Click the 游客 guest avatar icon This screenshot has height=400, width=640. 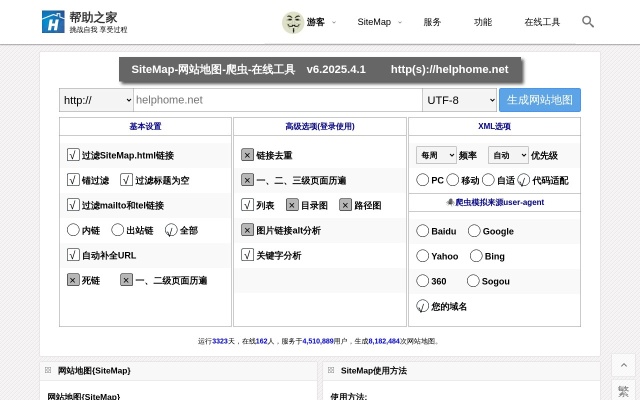click(292, 22)
